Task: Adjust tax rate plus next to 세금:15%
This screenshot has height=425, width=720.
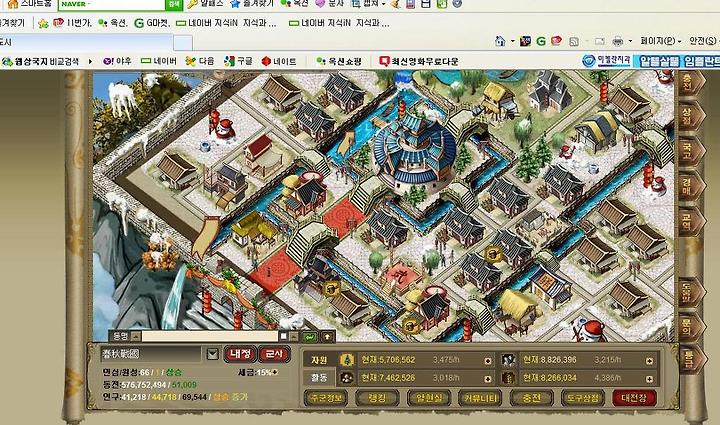Action: coord(276,372)
